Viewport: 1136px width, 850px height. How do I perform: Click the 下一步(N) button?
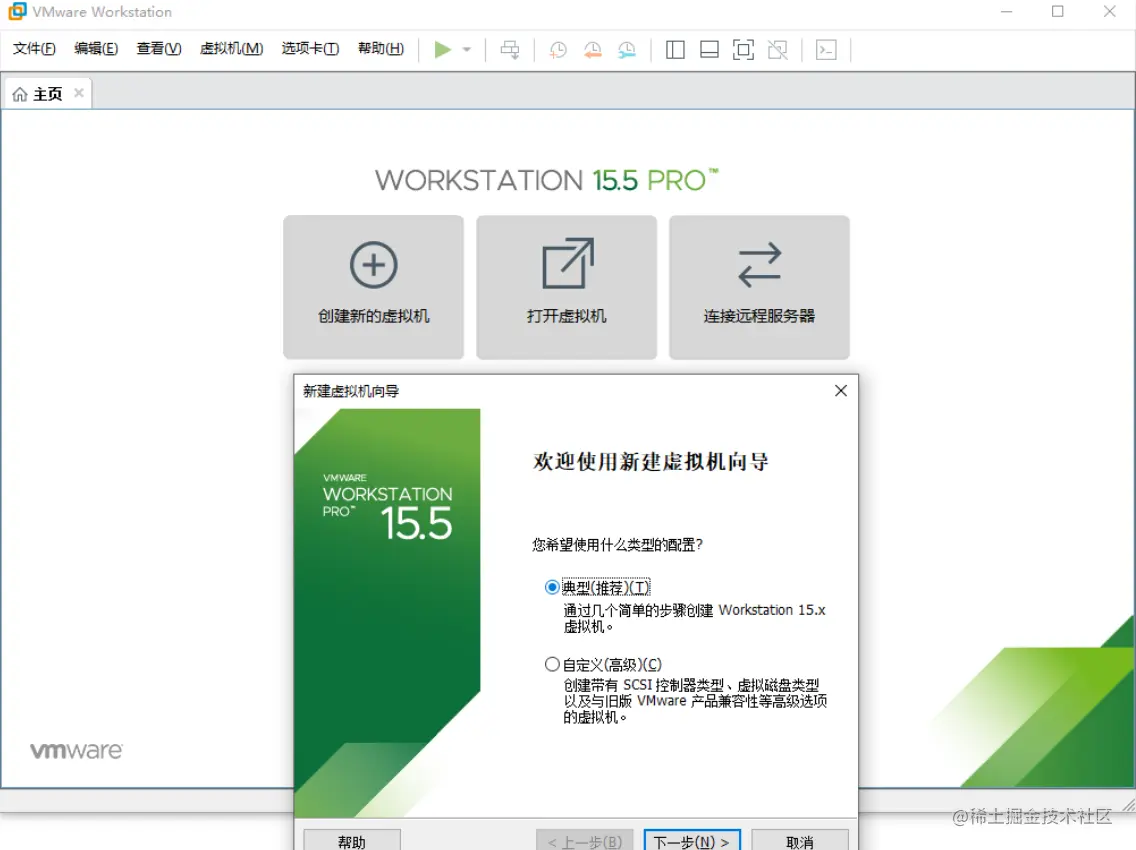click(x=692, y=841)
